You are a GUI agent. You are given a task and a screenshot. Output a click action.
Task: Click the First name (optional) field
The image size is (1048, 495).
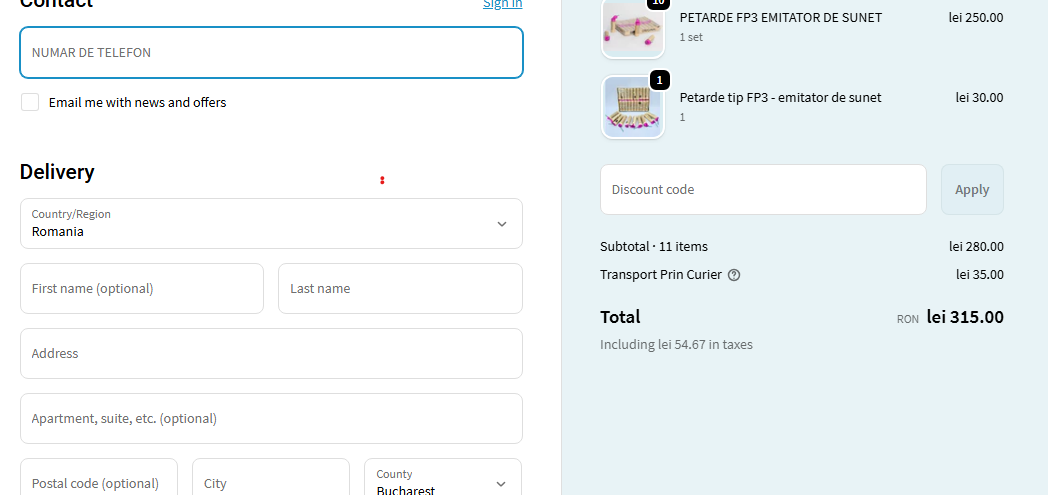[142, 288]
